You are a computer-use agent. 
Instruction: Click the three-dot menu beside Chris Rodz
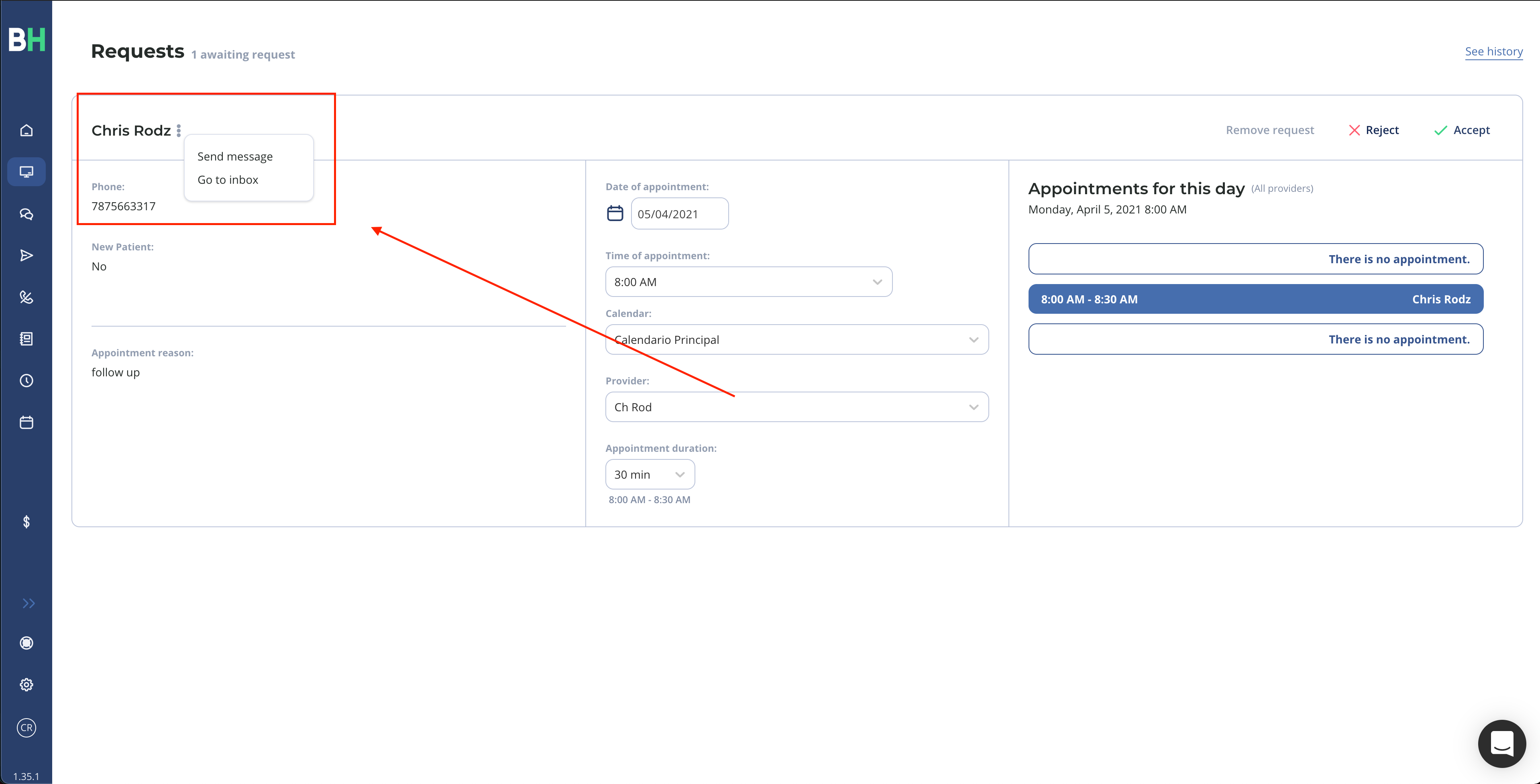(x=179, y=130)
